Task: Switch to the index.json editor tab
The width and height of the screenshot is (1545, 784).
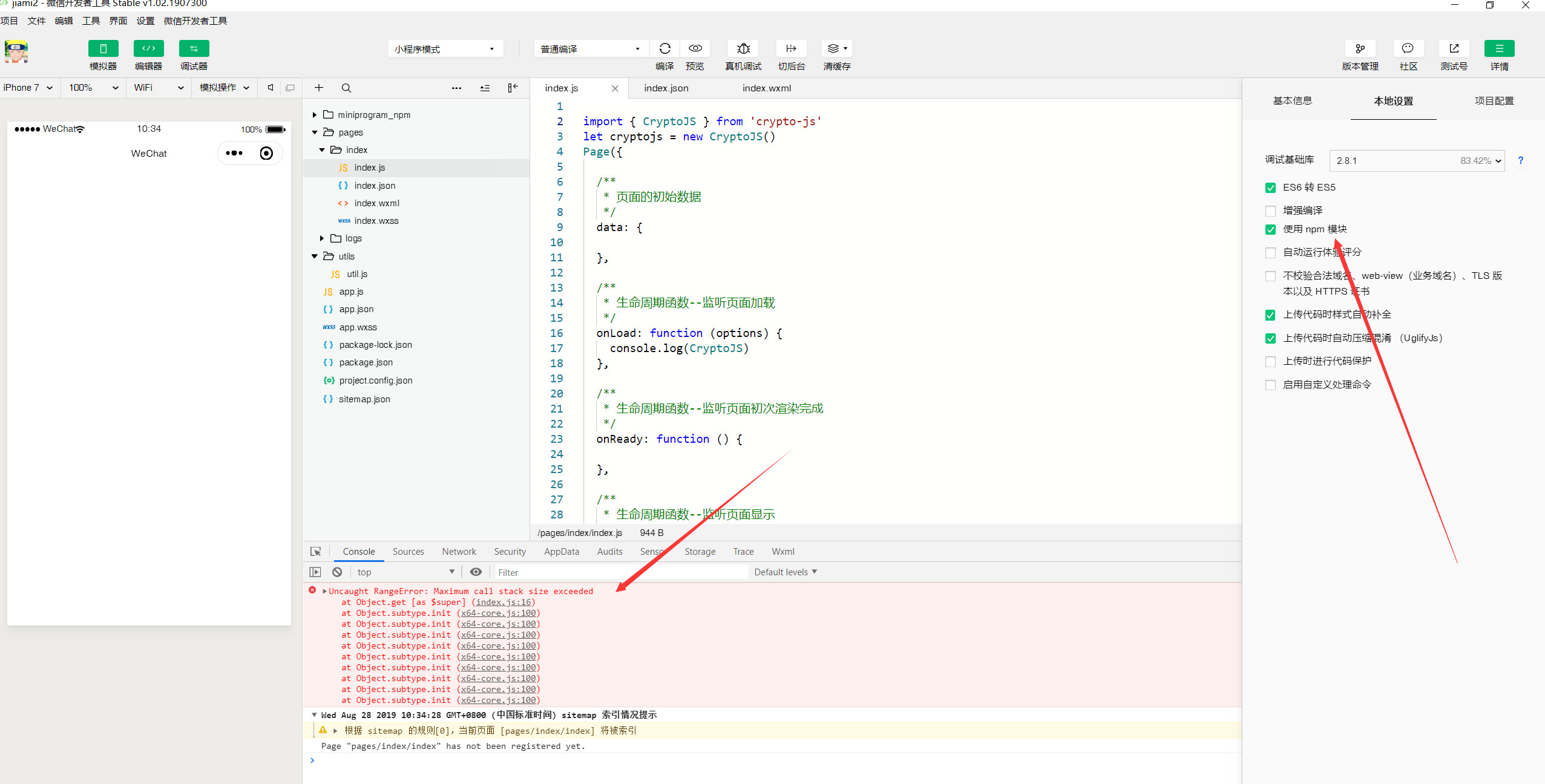Action: (x=666, y=88)
